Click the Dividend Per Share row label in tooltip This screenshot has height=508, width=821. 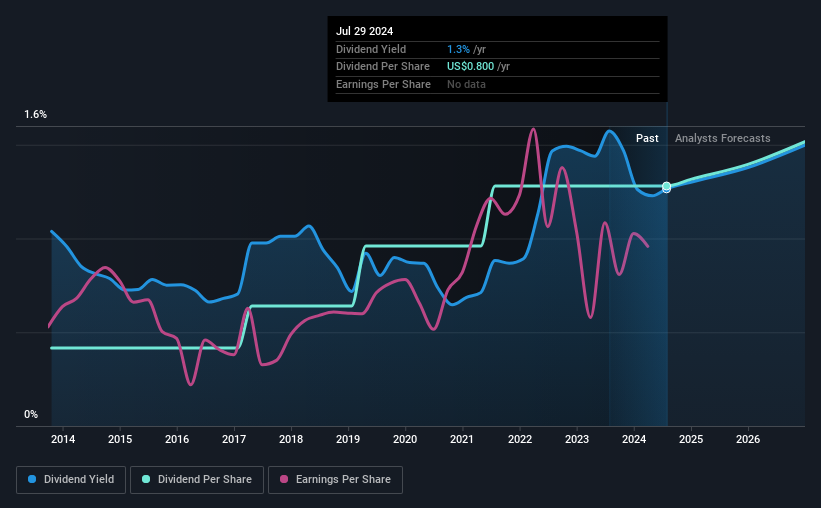383,67
